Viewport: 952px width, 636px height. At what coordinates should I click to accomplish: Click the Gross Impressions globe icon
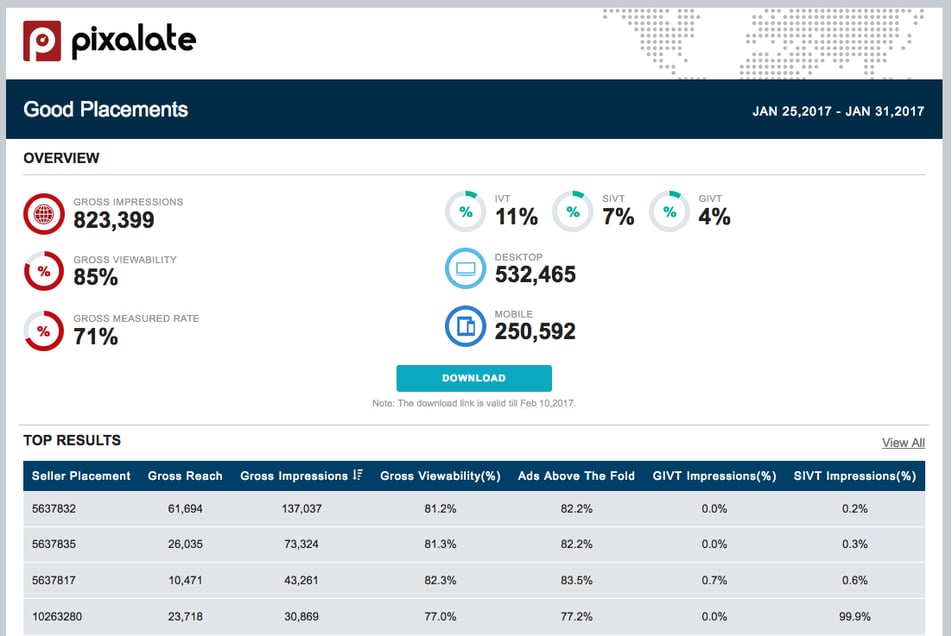coord(43,213)
